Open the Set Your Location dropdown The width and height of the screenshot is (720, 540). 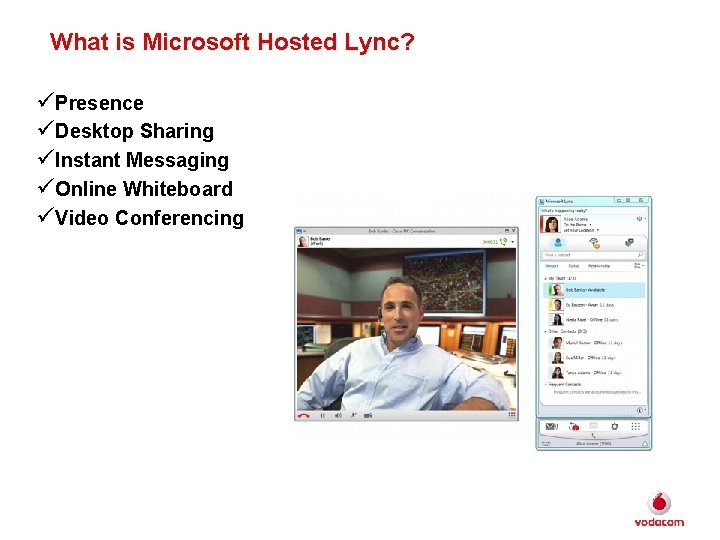click(581, 230)
